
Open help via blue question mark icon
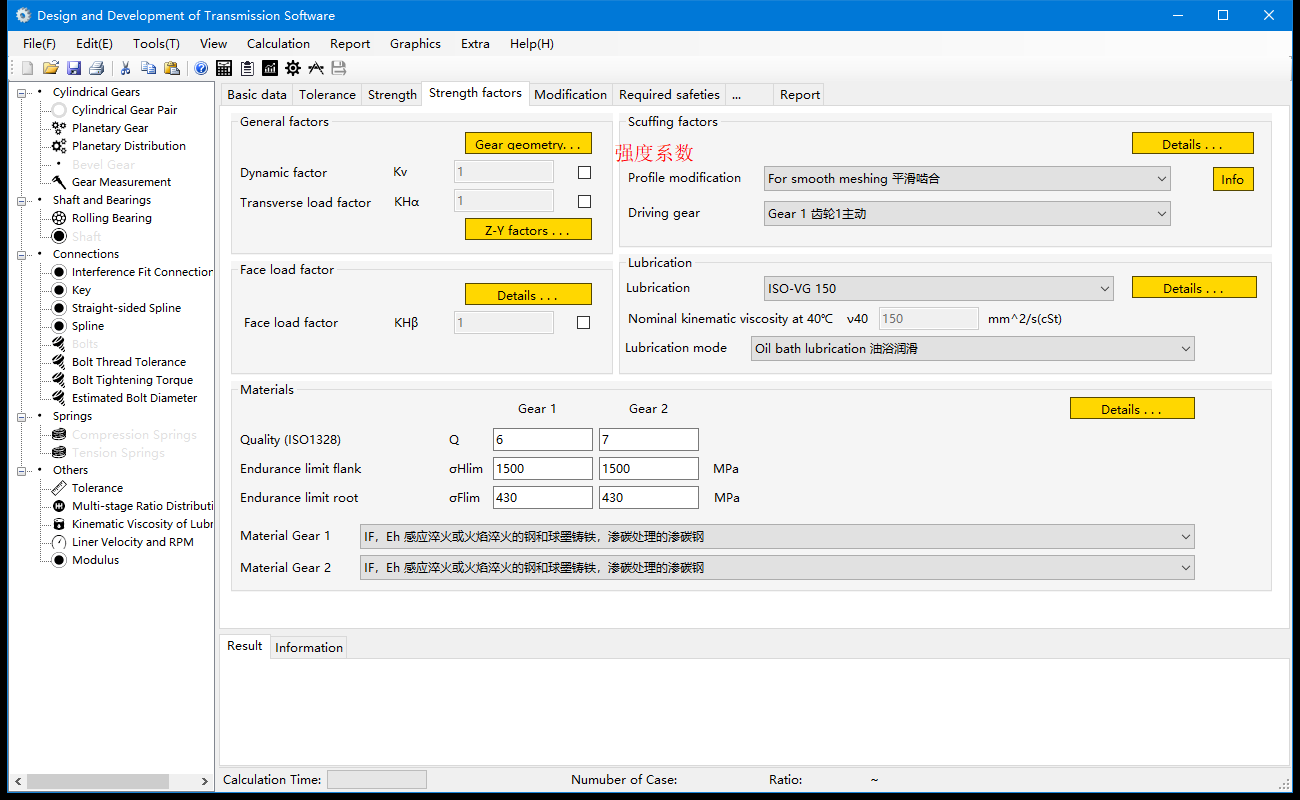201,68
